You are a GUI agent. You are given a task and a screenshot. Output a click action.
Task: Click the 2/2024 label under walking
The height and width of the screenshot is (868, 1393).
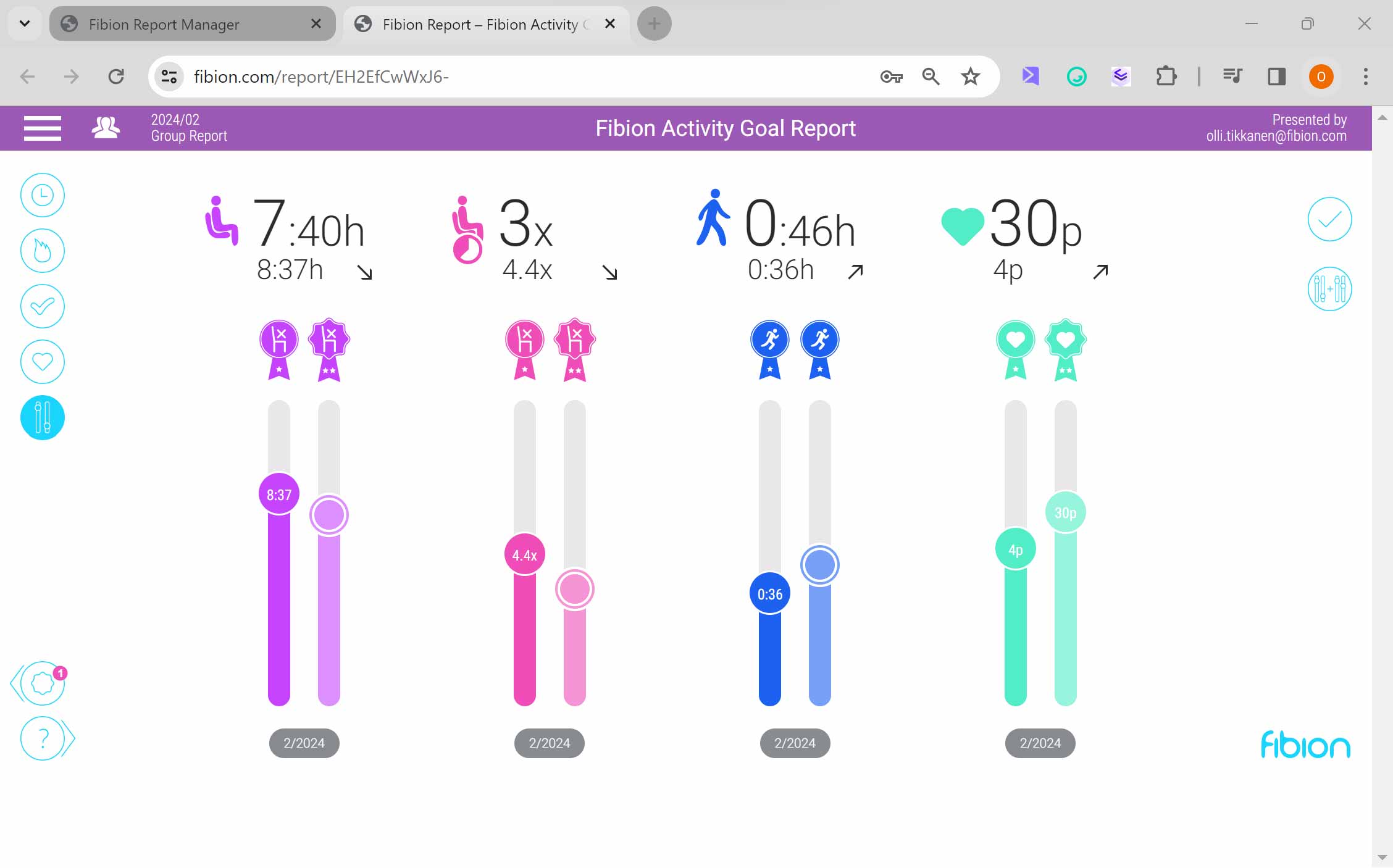pos(795,743)
